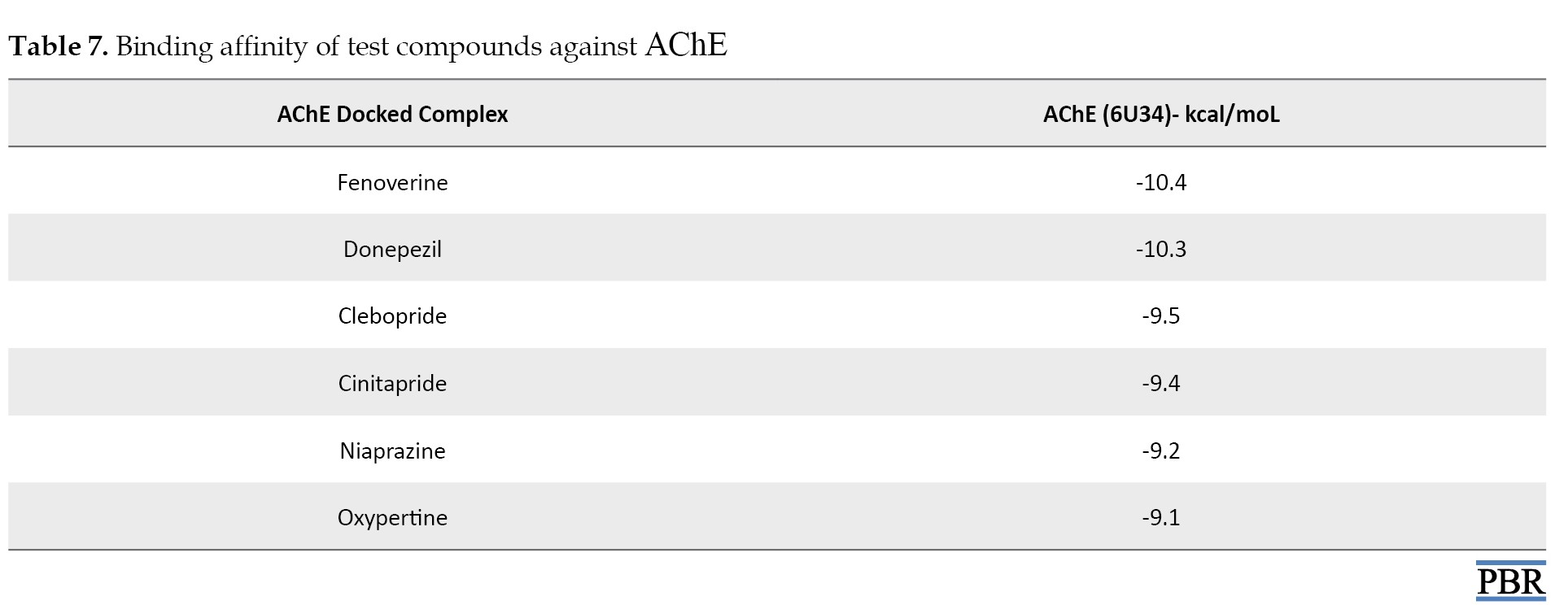Click the bold "Table 7." label
1568x605 pixels.
coord(59,46)
